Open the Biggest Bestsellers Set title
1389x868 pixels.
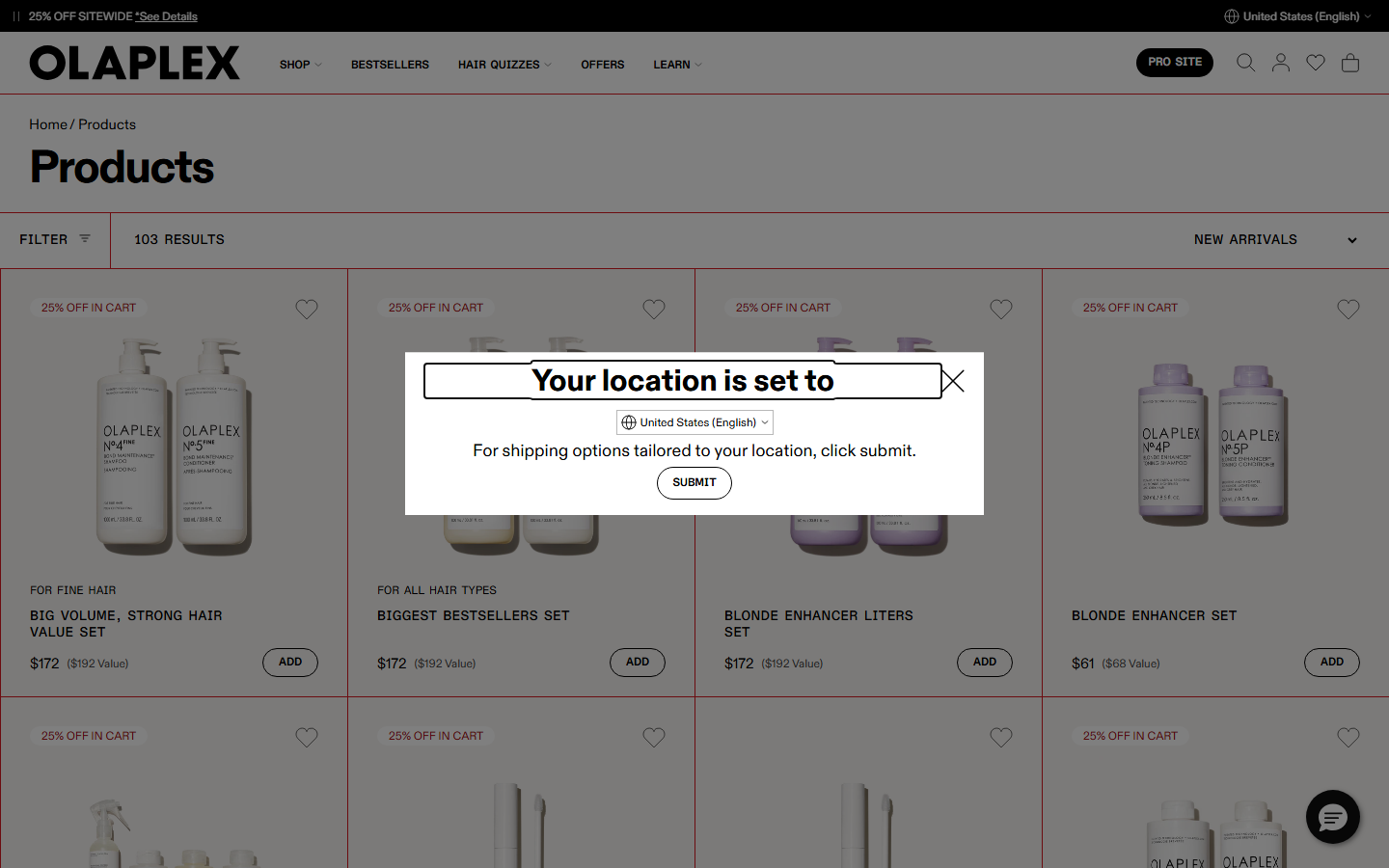(474, 615)
